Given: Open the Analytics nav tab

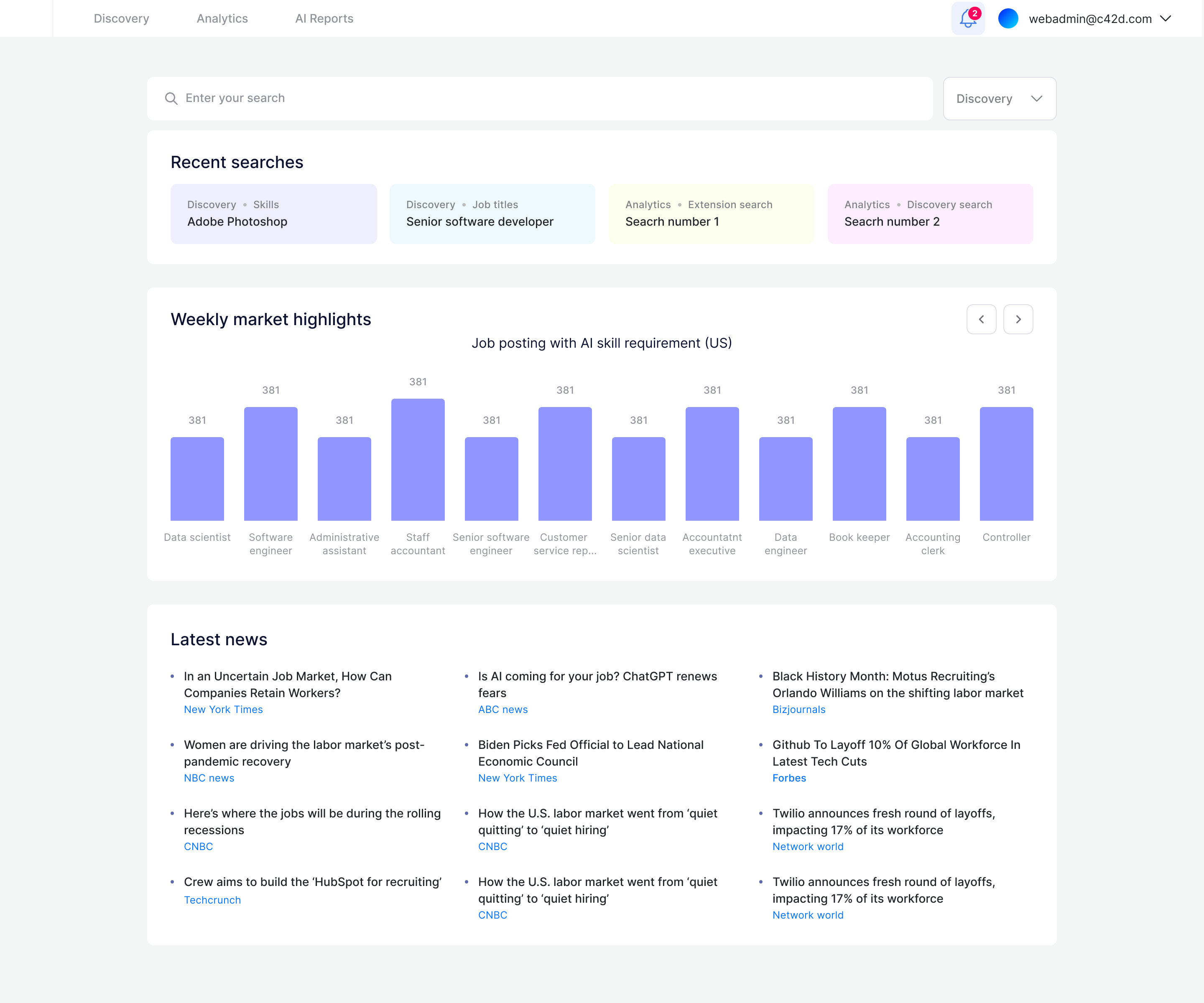Looking at the screenshot, I should [222, 18].
